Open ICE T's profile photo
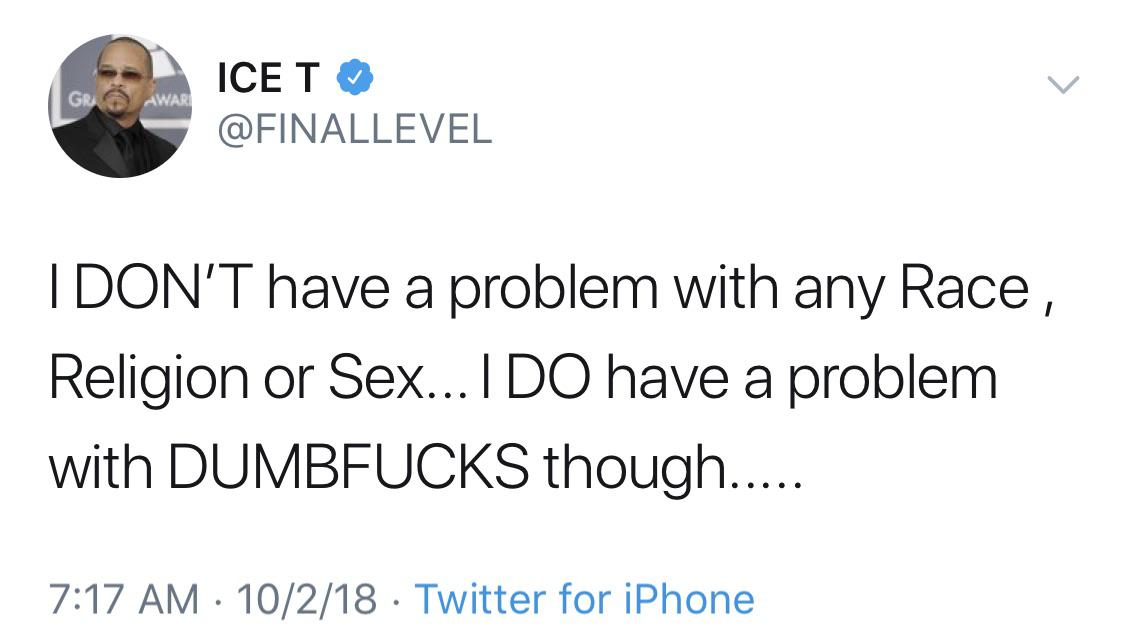1125x636 pixels. [120, 106]
